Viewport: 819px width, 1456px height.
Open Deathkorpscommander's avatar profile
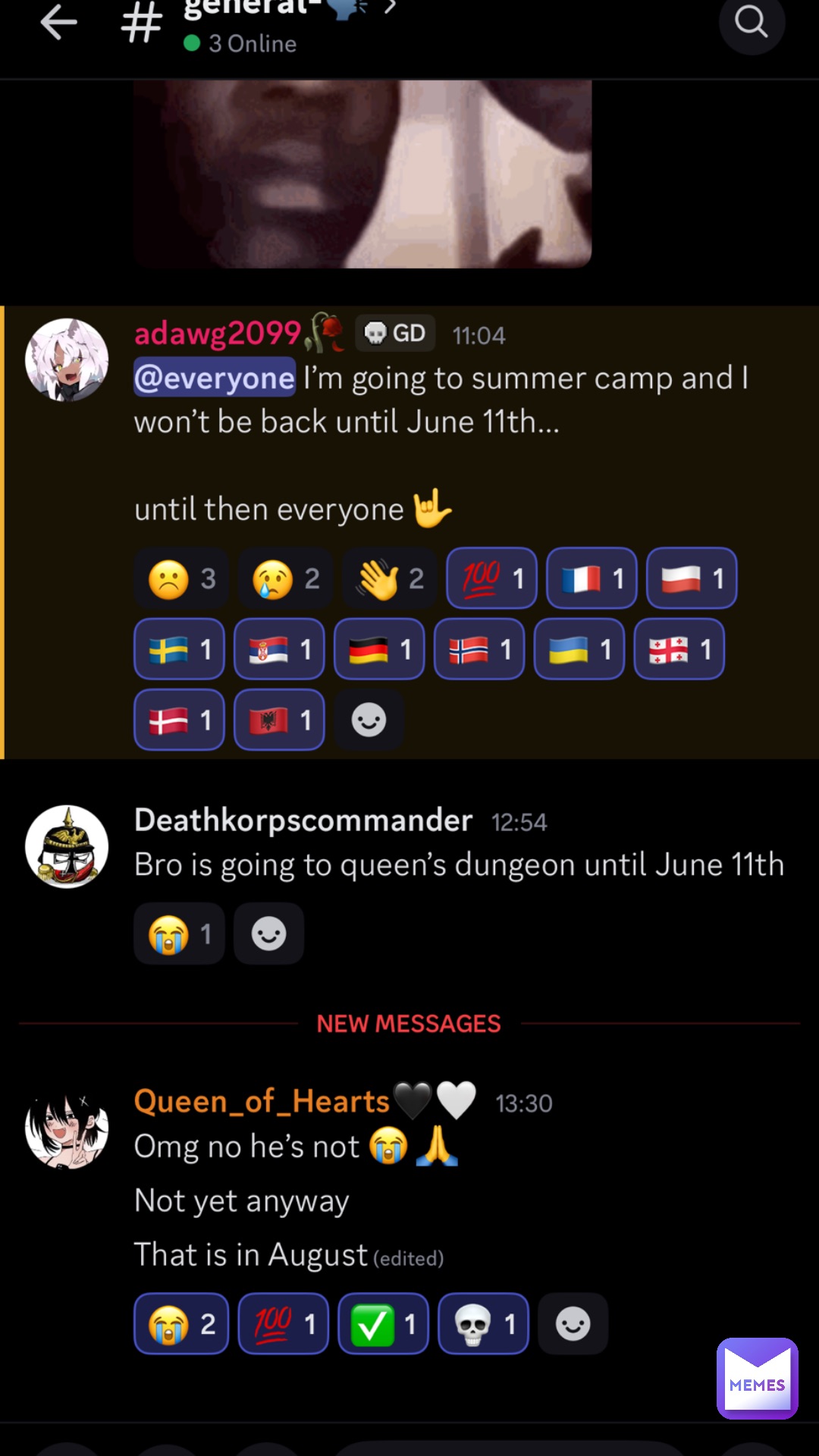pyautogui.click(x=67, y=846)
